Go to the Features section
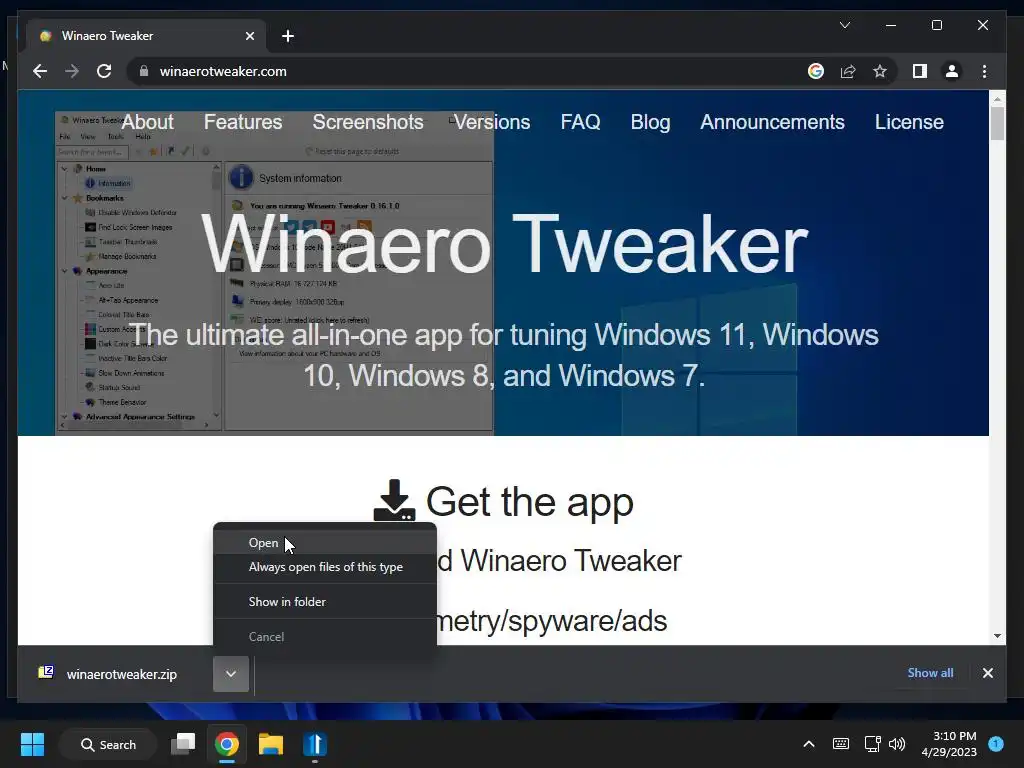This screenshot has height=768, width=1024. (x=243, y=122)
